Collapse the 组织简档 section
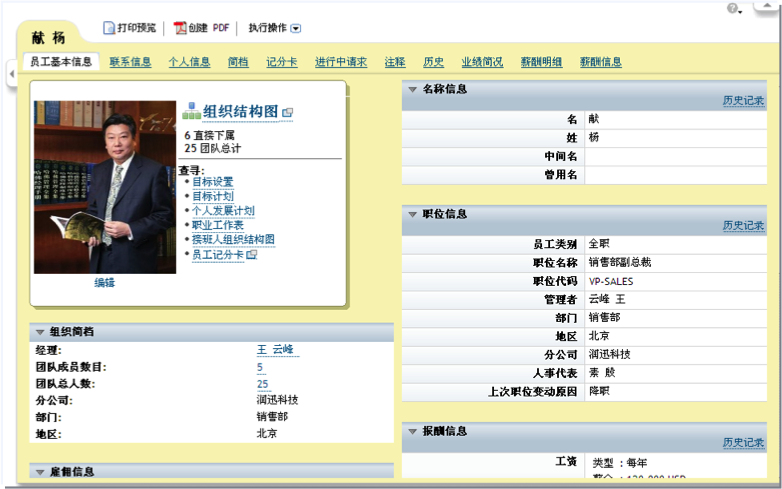 tap(39, 332)
